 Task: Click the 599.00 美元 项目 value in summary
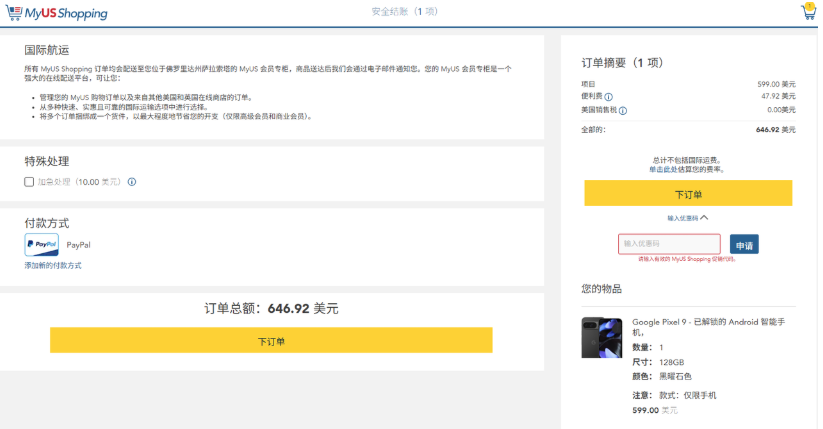(776, 84)
